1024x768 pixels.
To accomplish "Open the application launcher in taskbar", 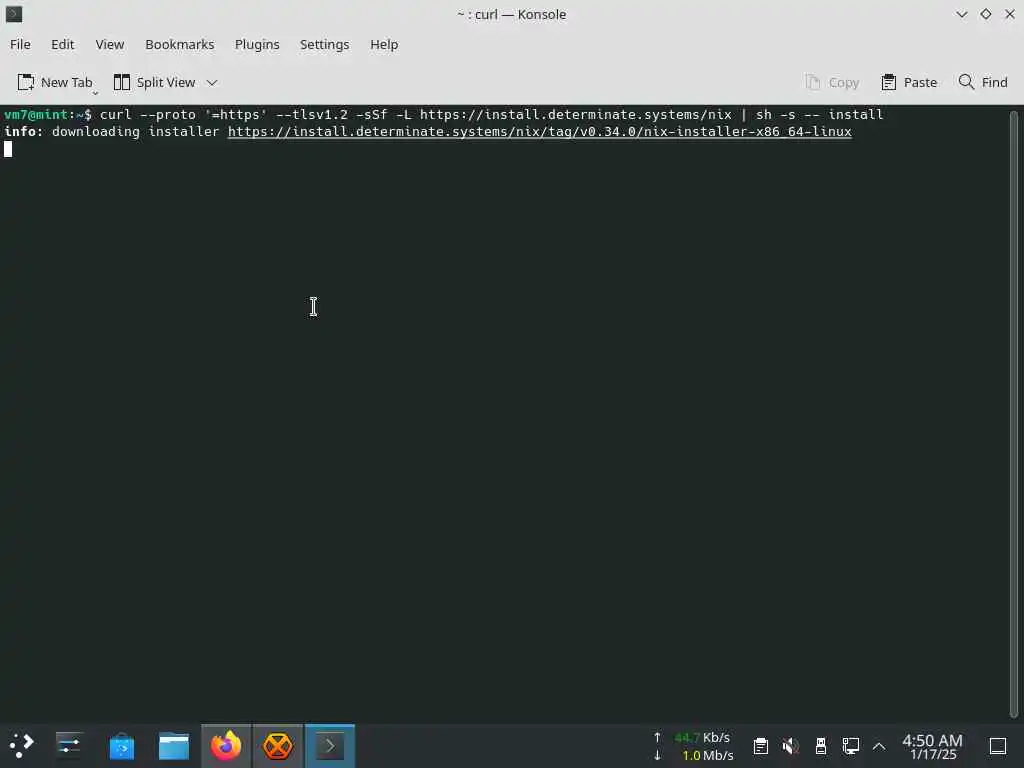I will pyautogui.click(x=22, y=746).
